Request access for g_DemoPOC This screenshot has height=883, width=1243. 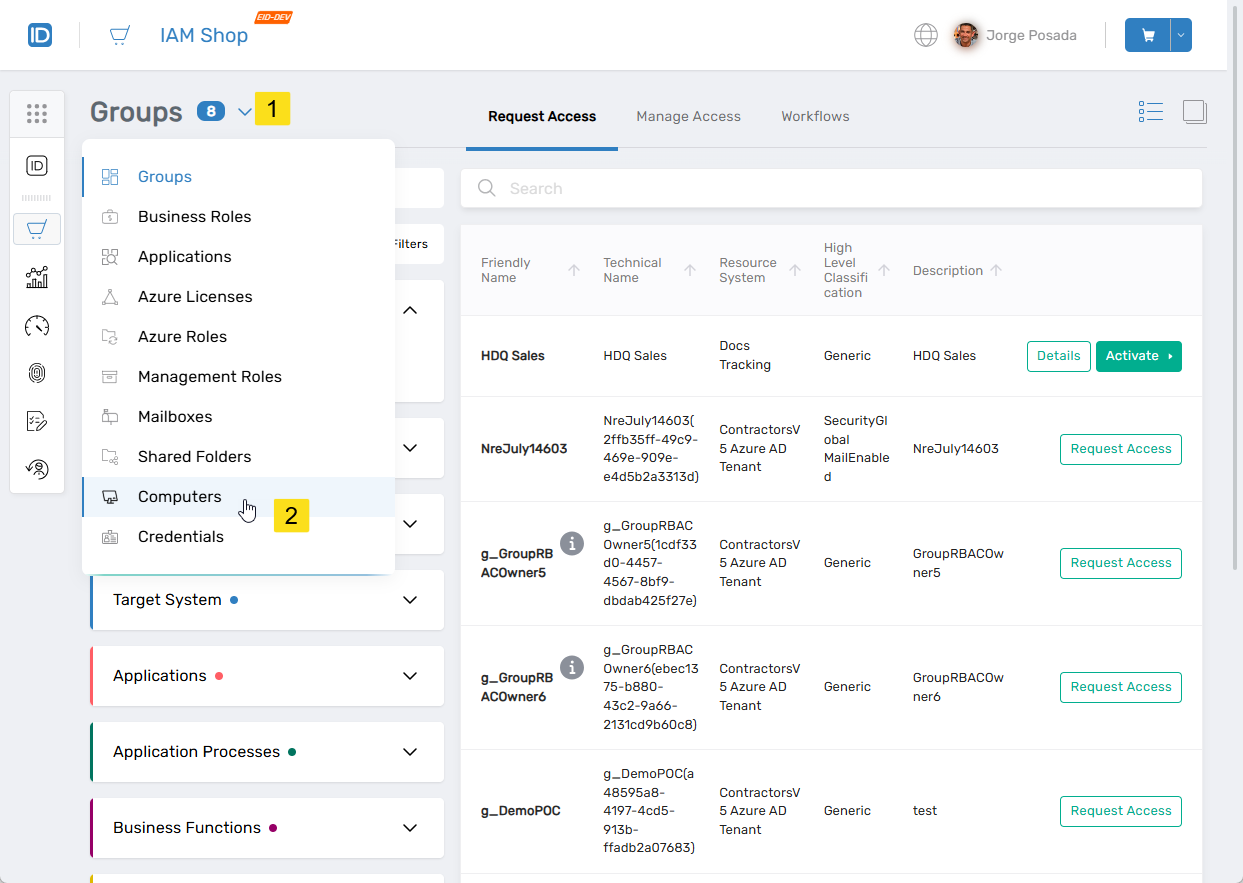coord(1120,811)
